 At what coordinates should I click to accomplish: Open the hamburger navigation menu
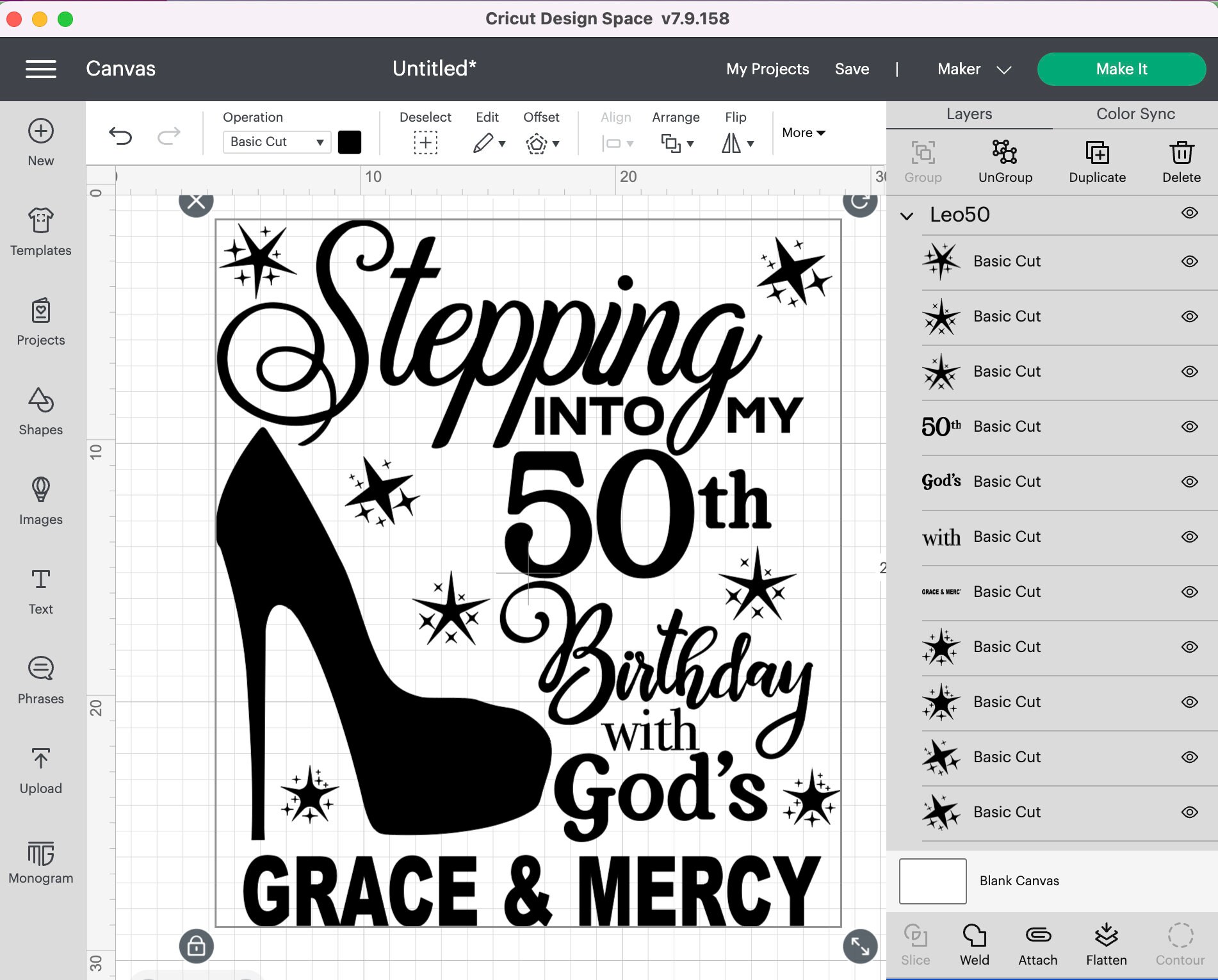pyautogui.click(x=41, y=69)
